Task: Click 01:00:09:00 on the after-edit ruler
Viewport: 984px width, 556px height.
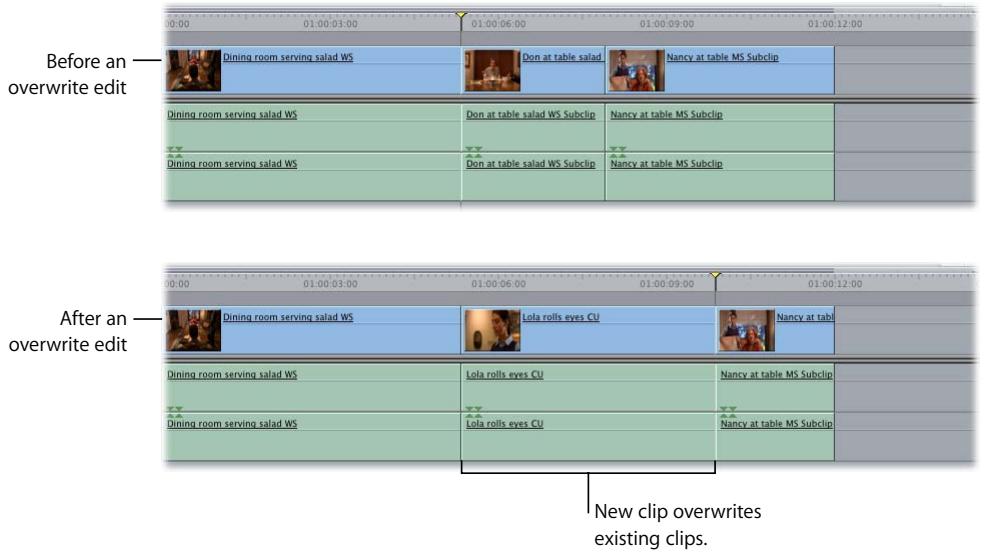Action: click(666, 284)
